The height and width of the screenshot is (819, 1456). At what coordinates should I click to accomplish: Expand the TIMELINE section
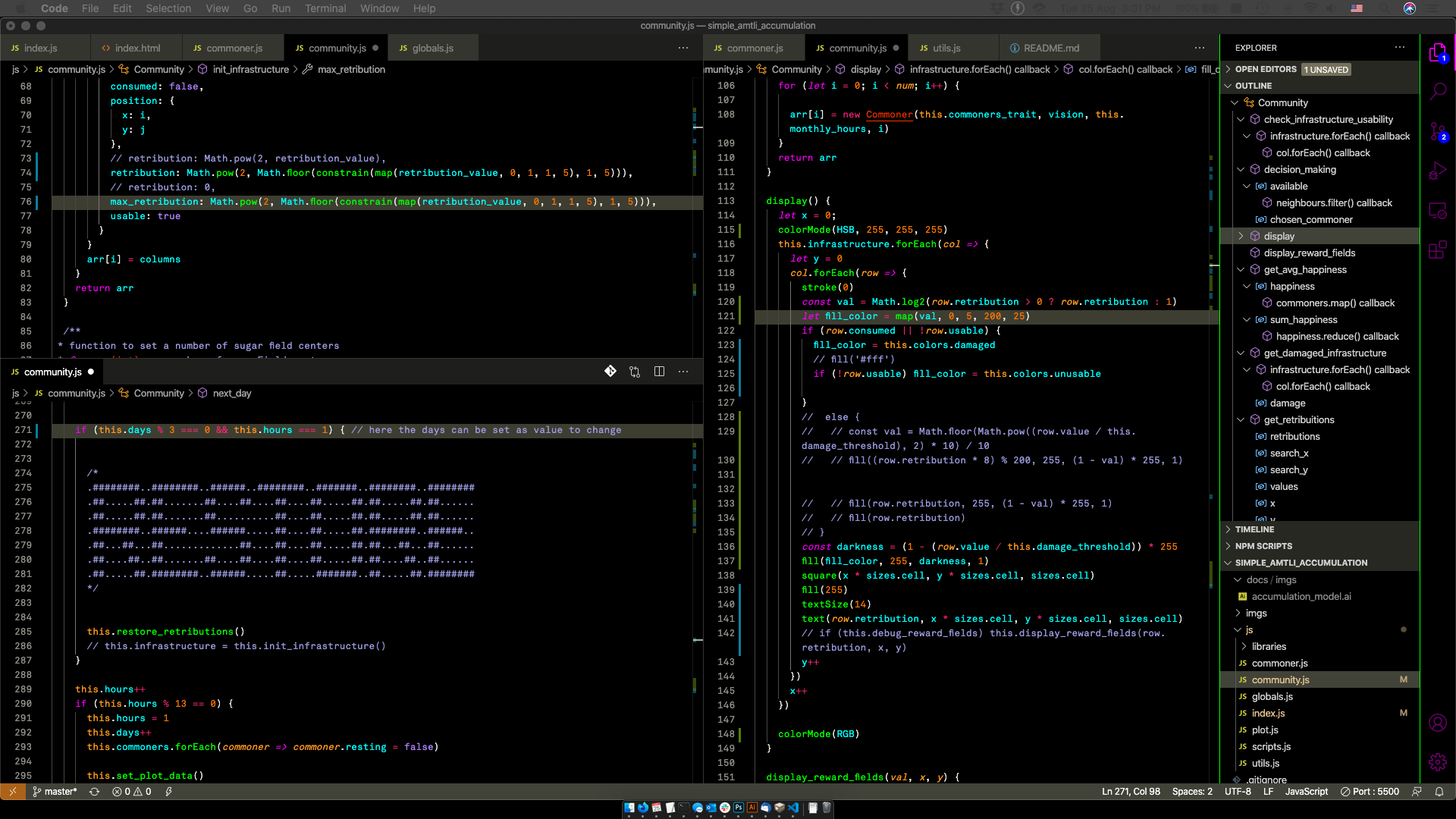(1254, 529)
